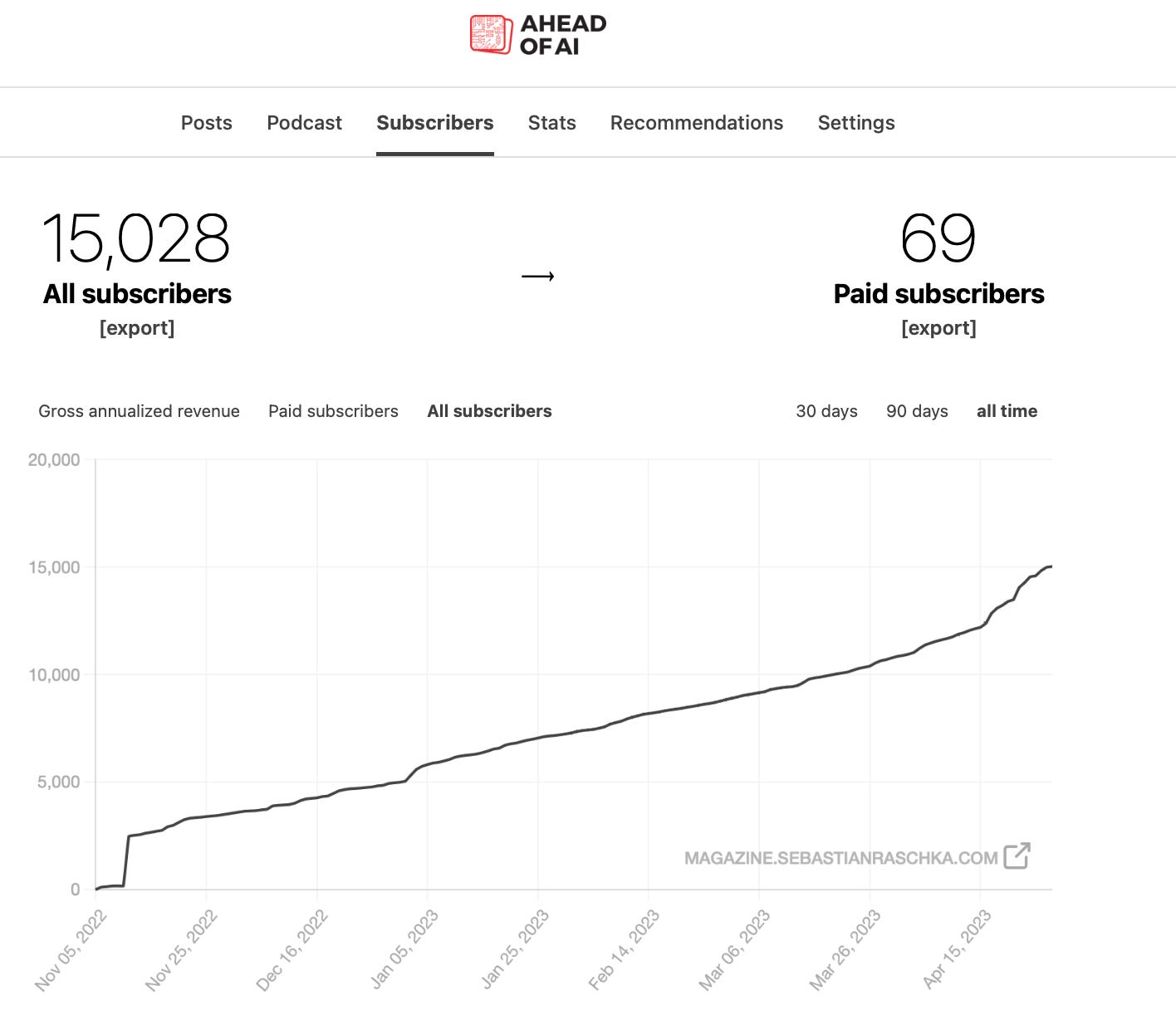Switch to the Podcast tab
The image size is (1176, 1025).
coord(304,123)
